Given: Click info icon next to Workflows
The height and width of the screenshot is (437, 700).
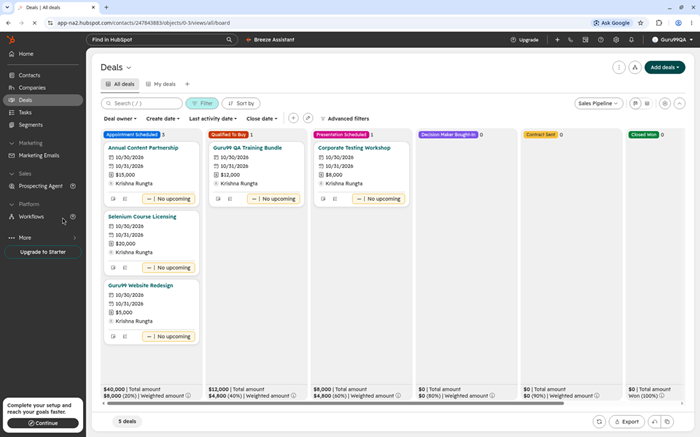Looking at the screenshot, I should pos(73,216).
